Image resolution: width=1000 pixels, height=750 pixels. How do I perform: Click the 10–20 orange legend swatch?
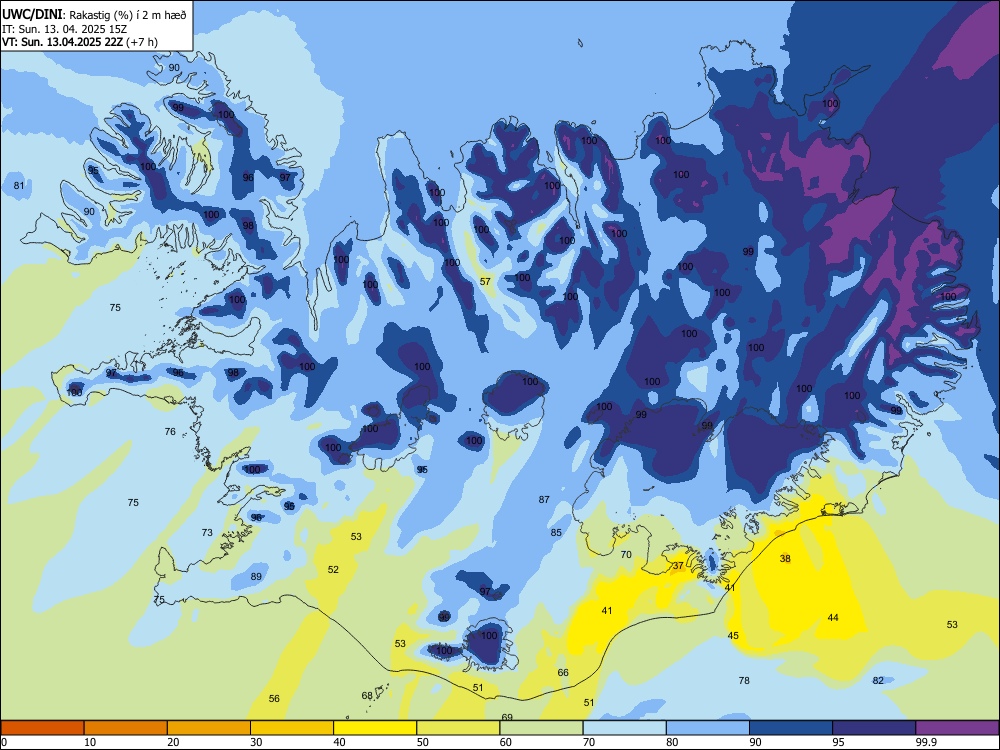coord(126,728)
